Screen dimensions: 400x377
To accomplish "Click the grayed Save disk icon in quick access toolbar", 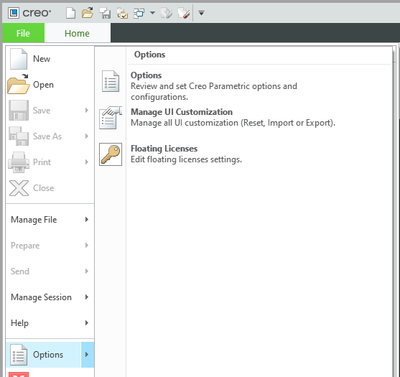I will click(x=105, y=13).
